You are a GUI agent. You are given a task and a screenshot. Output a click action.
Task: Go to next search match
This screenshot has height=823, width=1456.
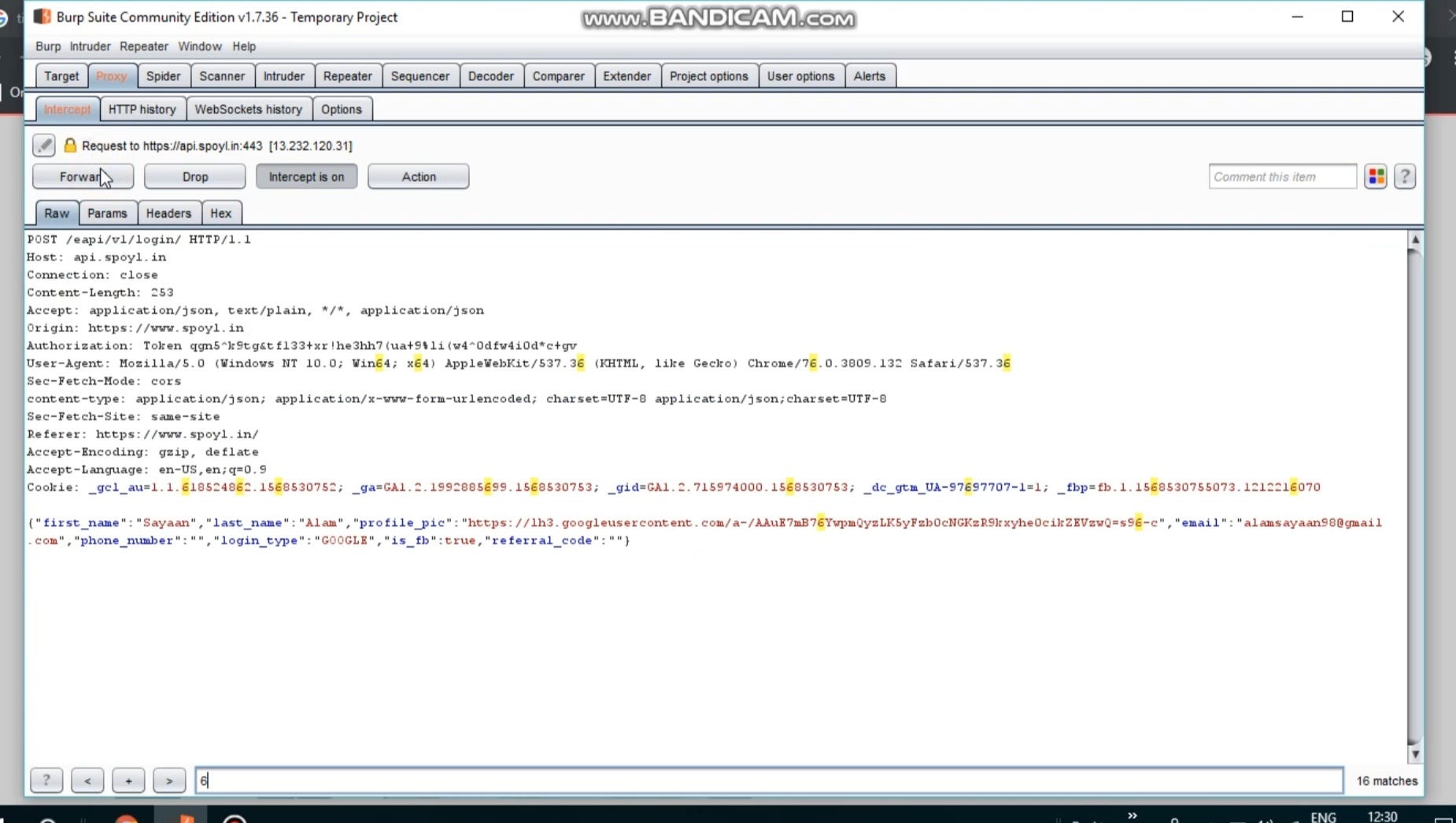(x=169, y=780)
